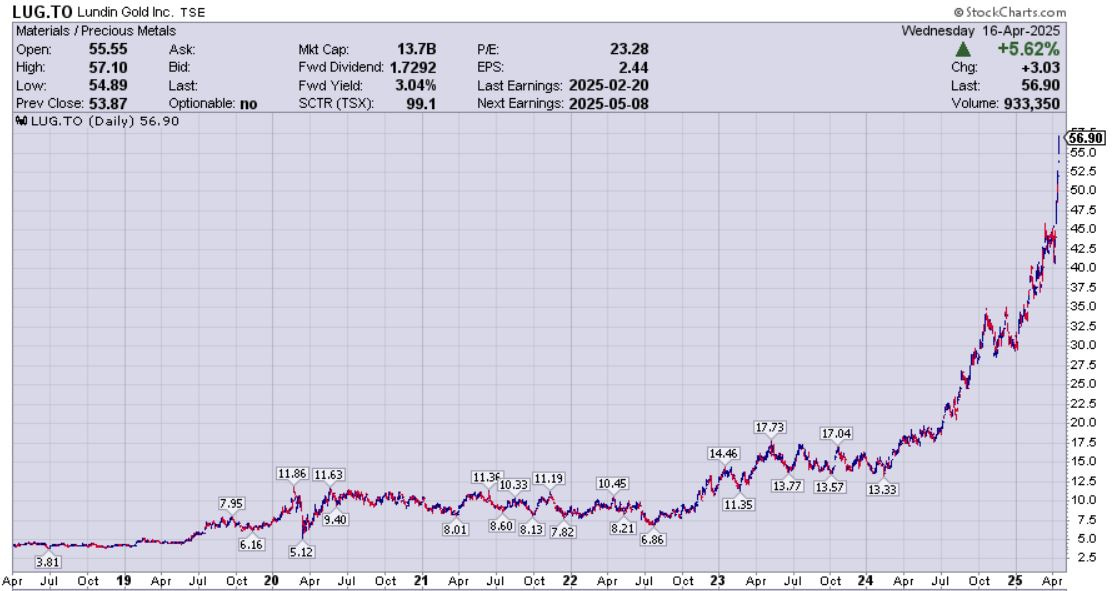Click the '20' year label on time axis
This screenshot has height=591, width=1116.
(271, 581)
